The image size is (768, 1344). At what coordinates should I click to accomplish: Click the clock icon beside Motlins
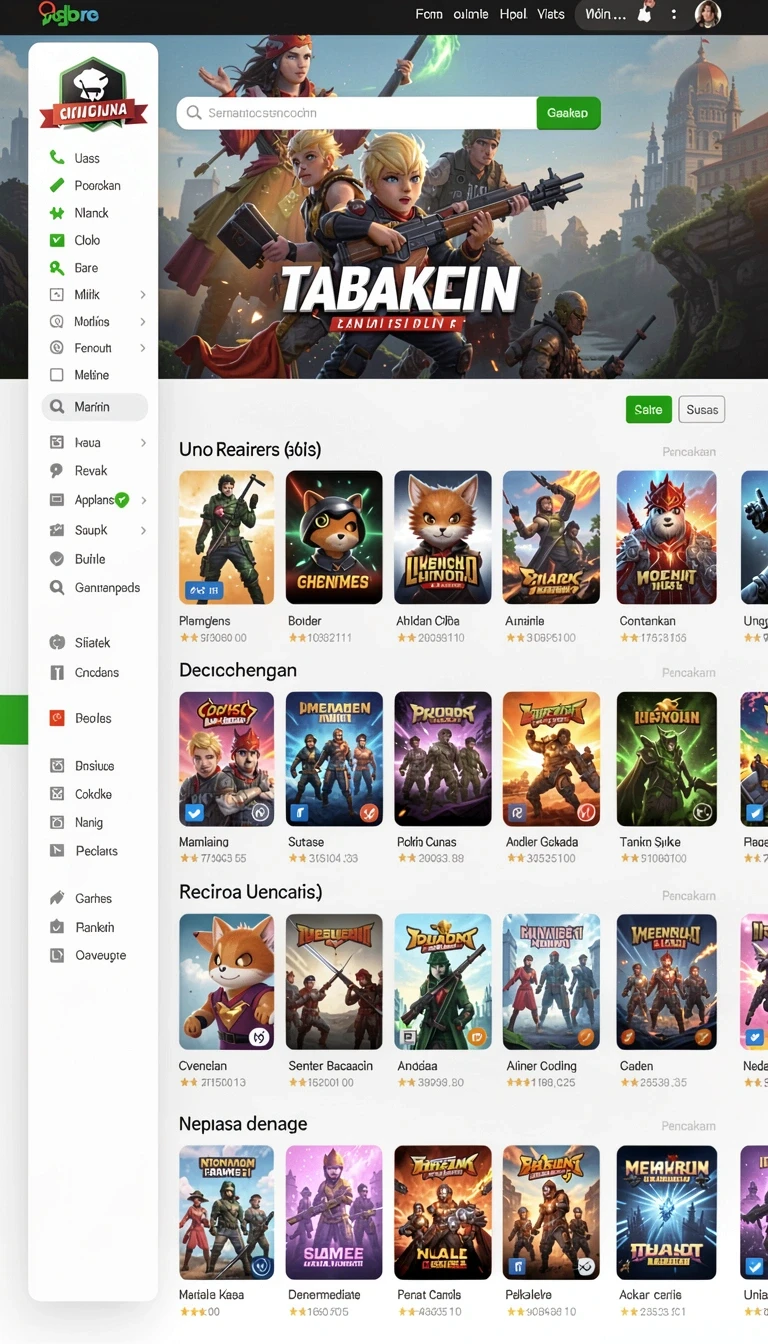[x=56, y=322]
